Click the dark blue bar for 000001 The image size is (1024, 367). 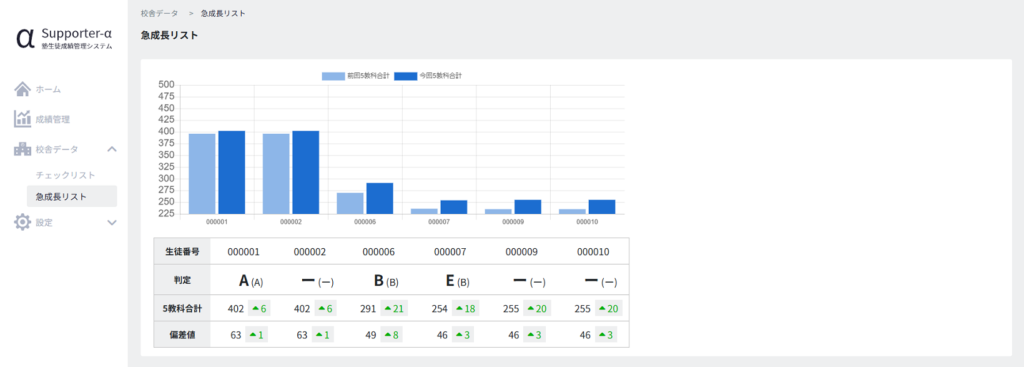click(x=231, y=172)
